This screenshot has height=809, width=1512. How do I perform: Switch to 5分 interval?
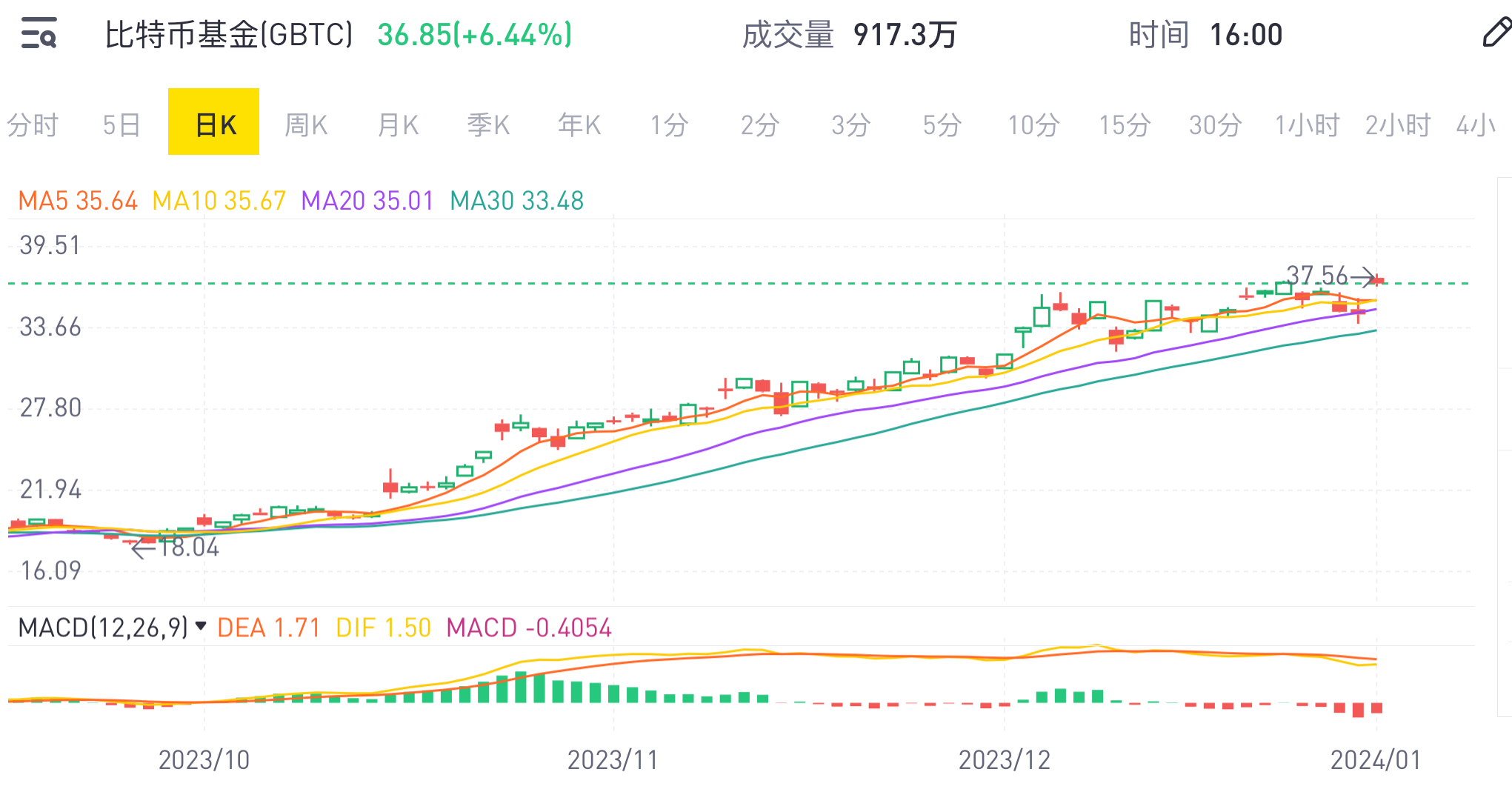(942, 124)
